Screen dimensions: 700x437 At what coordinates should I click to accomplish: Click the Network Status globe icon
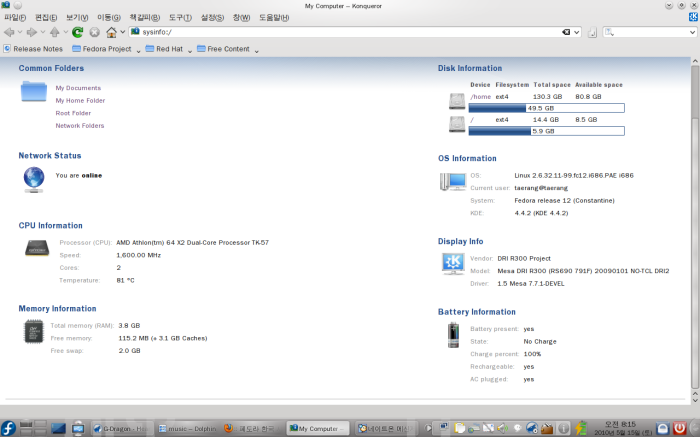[34, 179]
